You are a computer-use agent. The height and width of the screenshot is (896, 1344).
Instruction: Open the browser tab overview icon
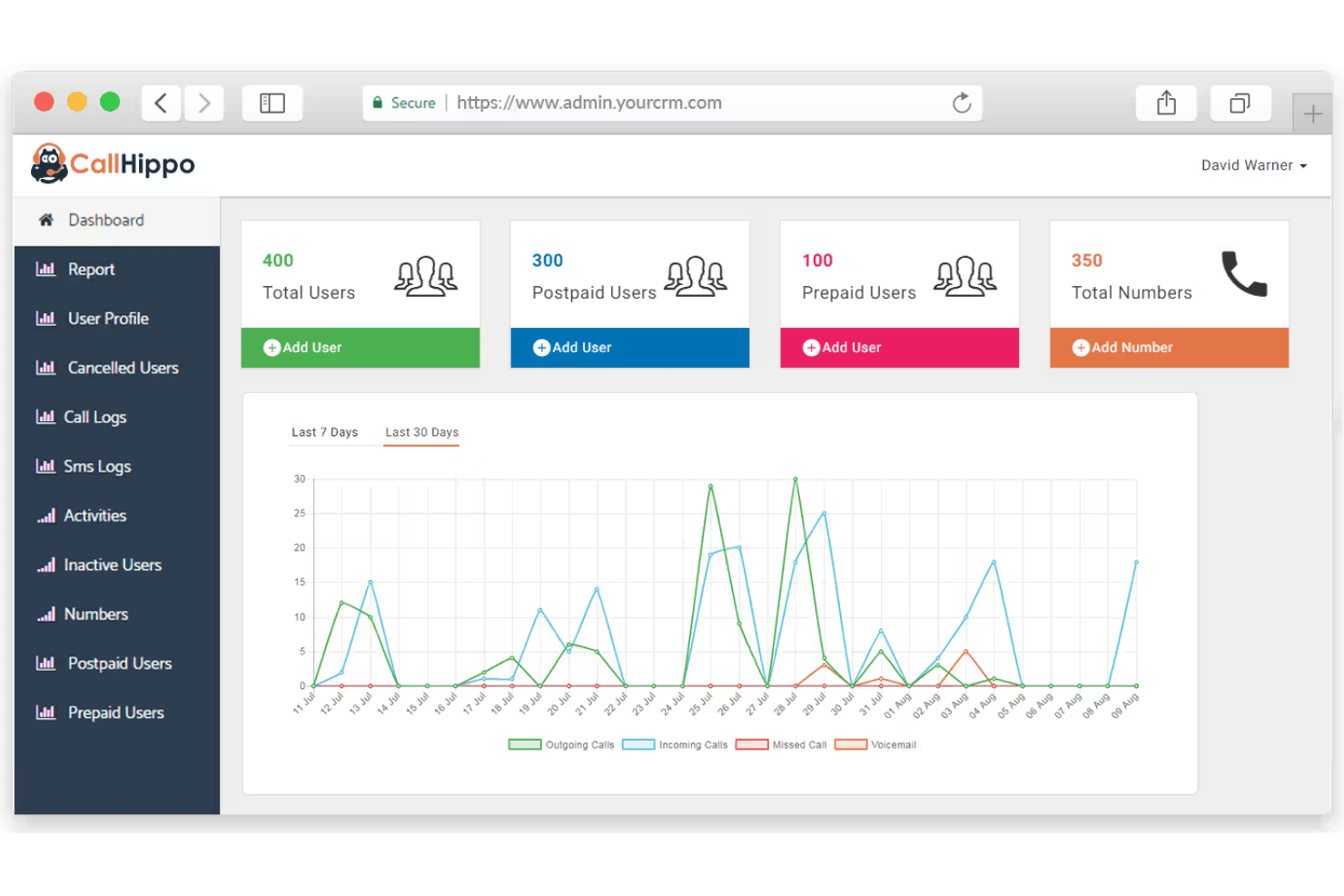point(1240,103)
